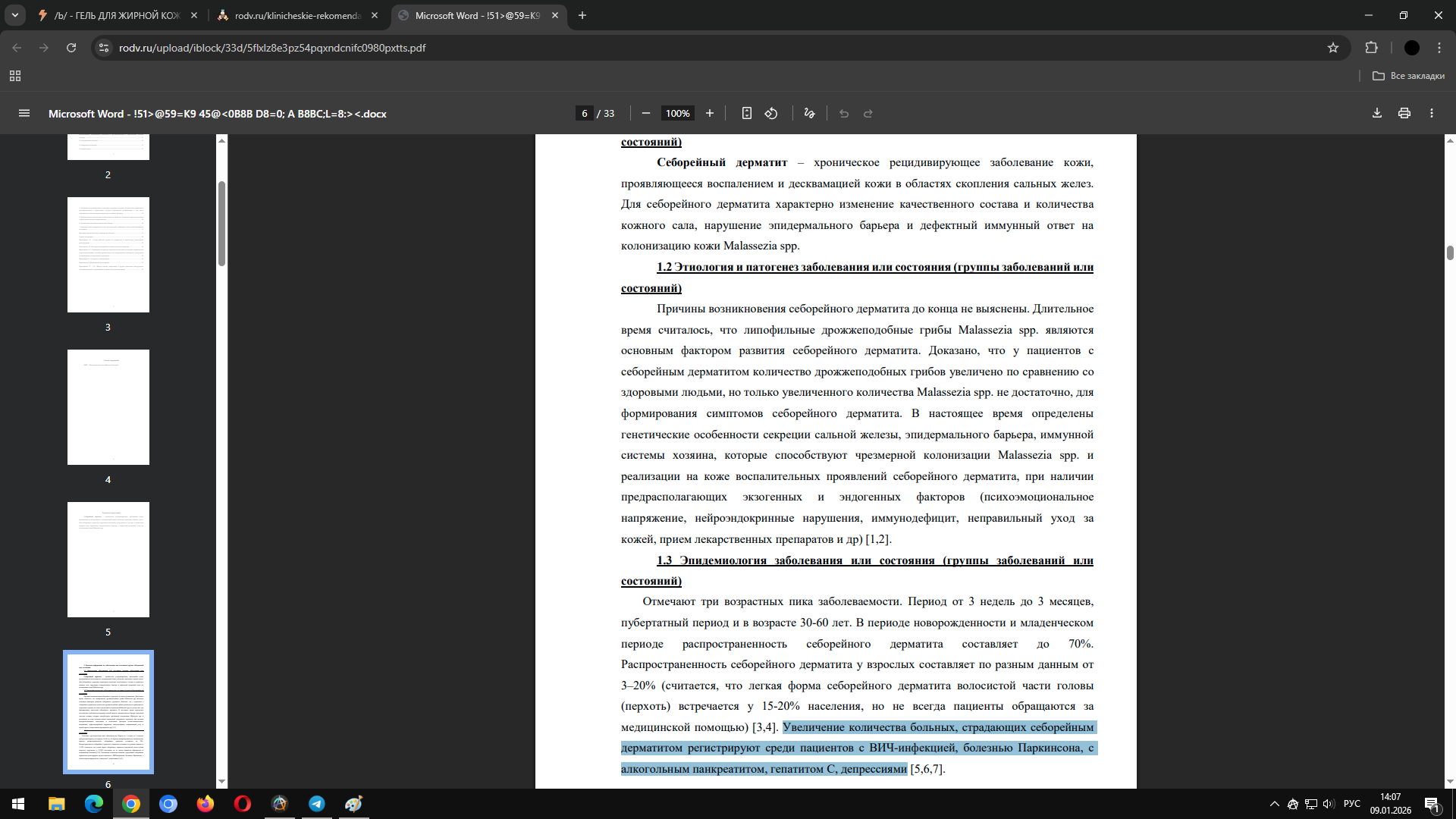1456x819 pixels.
Task: Click the zoom out minus icon
Action: point(646,114)
